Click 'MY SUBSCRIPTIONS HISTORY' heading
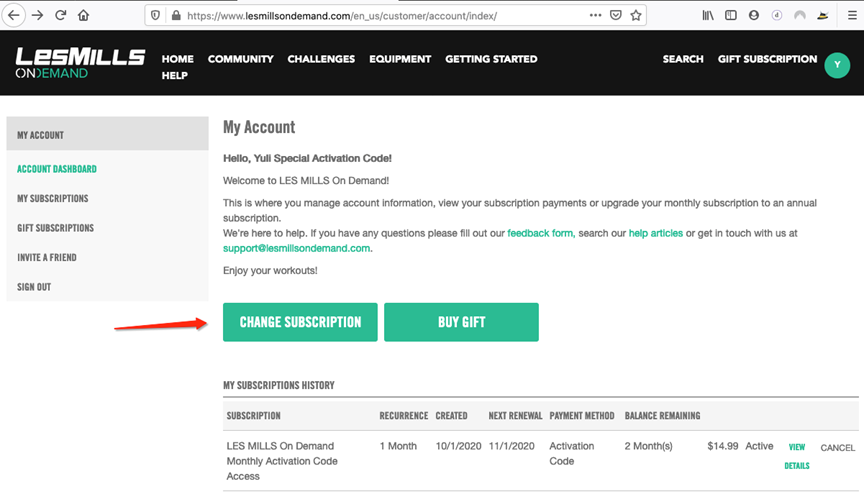The width and height of the screenshot is (864, 502). coord(279,386)
